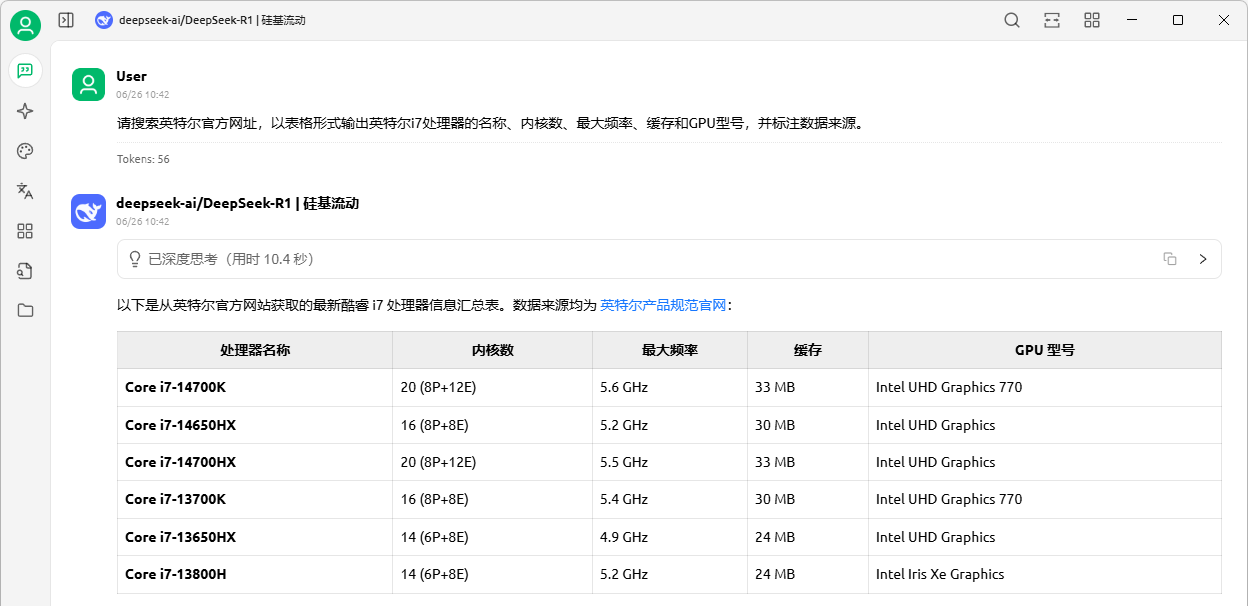
Task: Click the i7-14650HX 30 MB cache cell
Action: coord(808,425)
